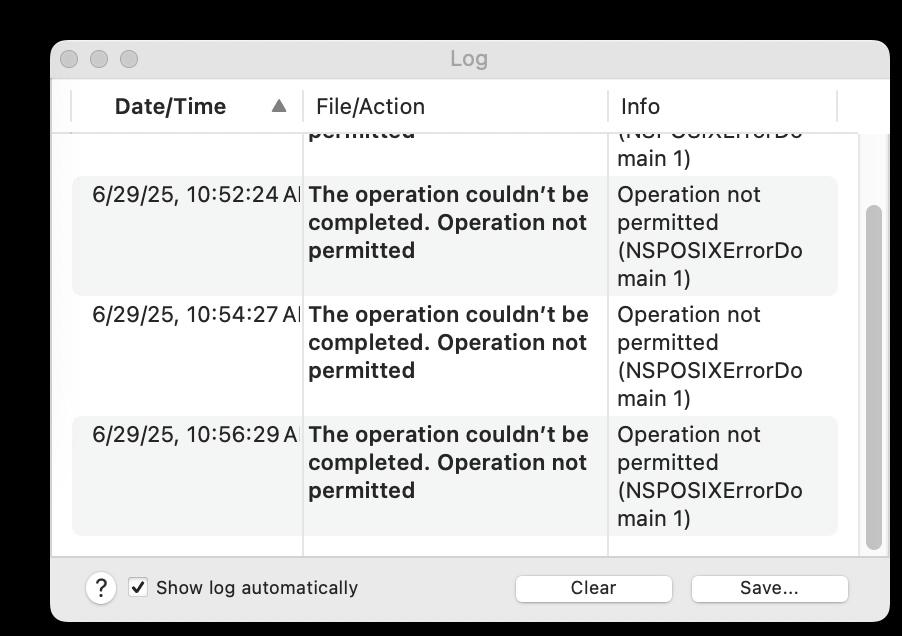Screen dimensions: 902x636
Task: Click the error message in 10:54:27 row
Action: click(x=449, y=343)
